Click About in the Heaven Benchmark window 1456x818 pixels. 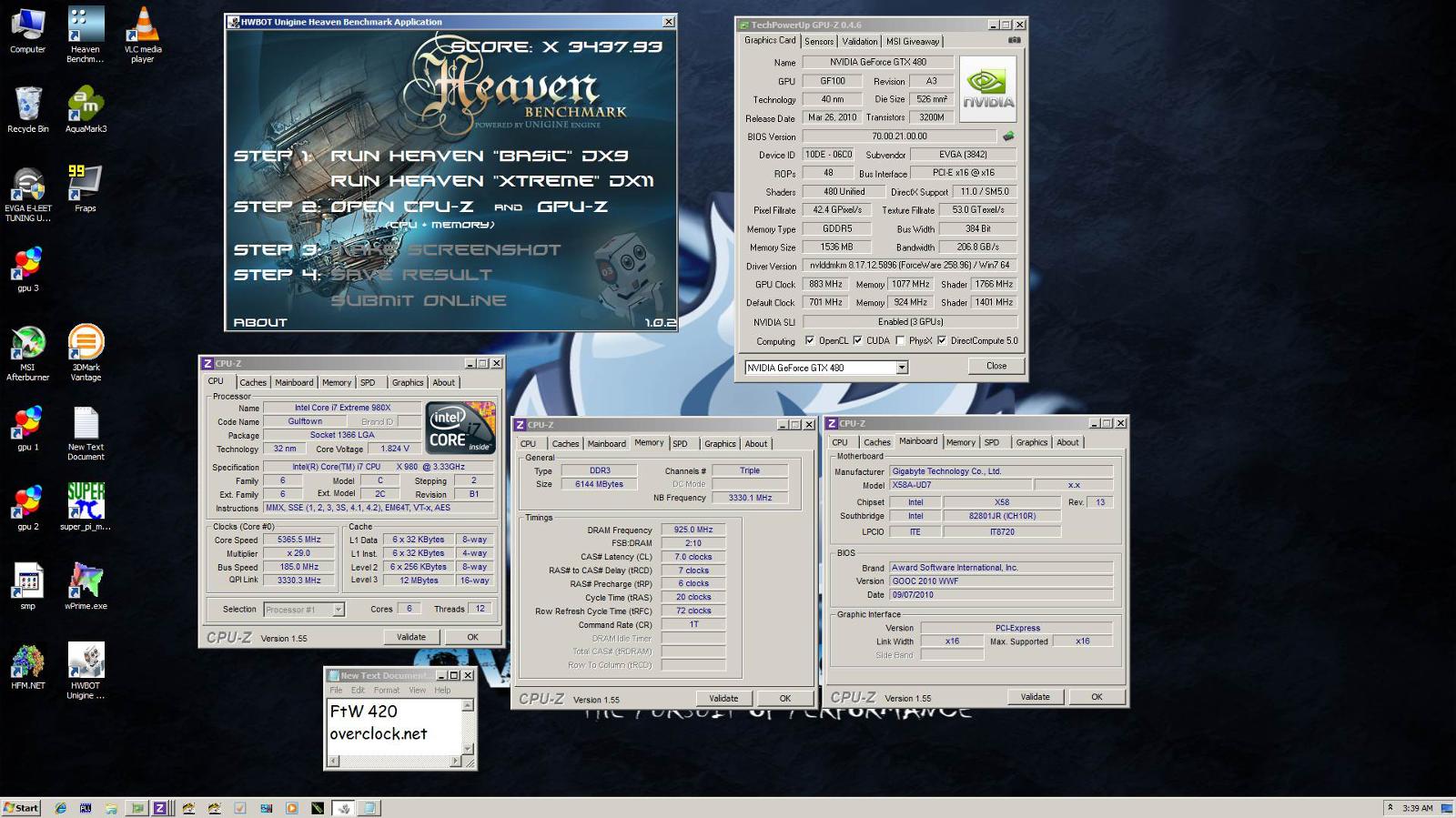(260, 322)
